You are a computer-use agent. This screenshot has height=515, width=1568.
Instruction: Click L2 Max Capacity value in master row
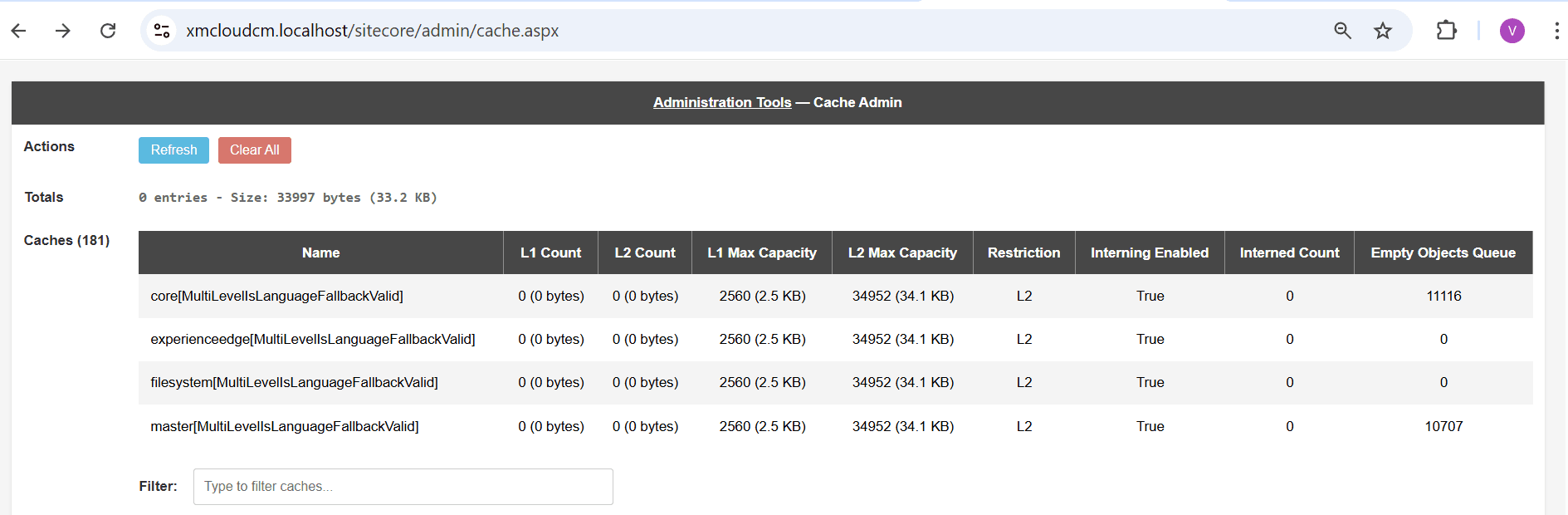click(903, 426)
